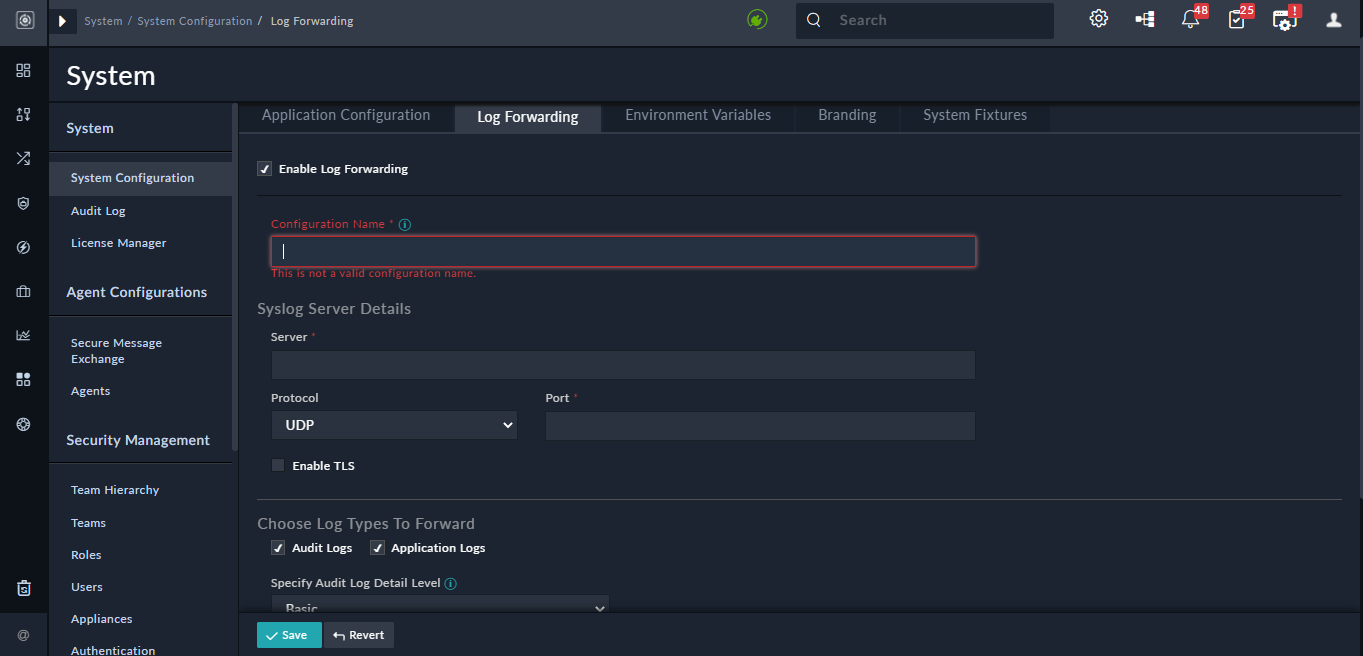Enable TLS for the syslog server
Screen dimensions: 1363x656
(x=277, y=465)
